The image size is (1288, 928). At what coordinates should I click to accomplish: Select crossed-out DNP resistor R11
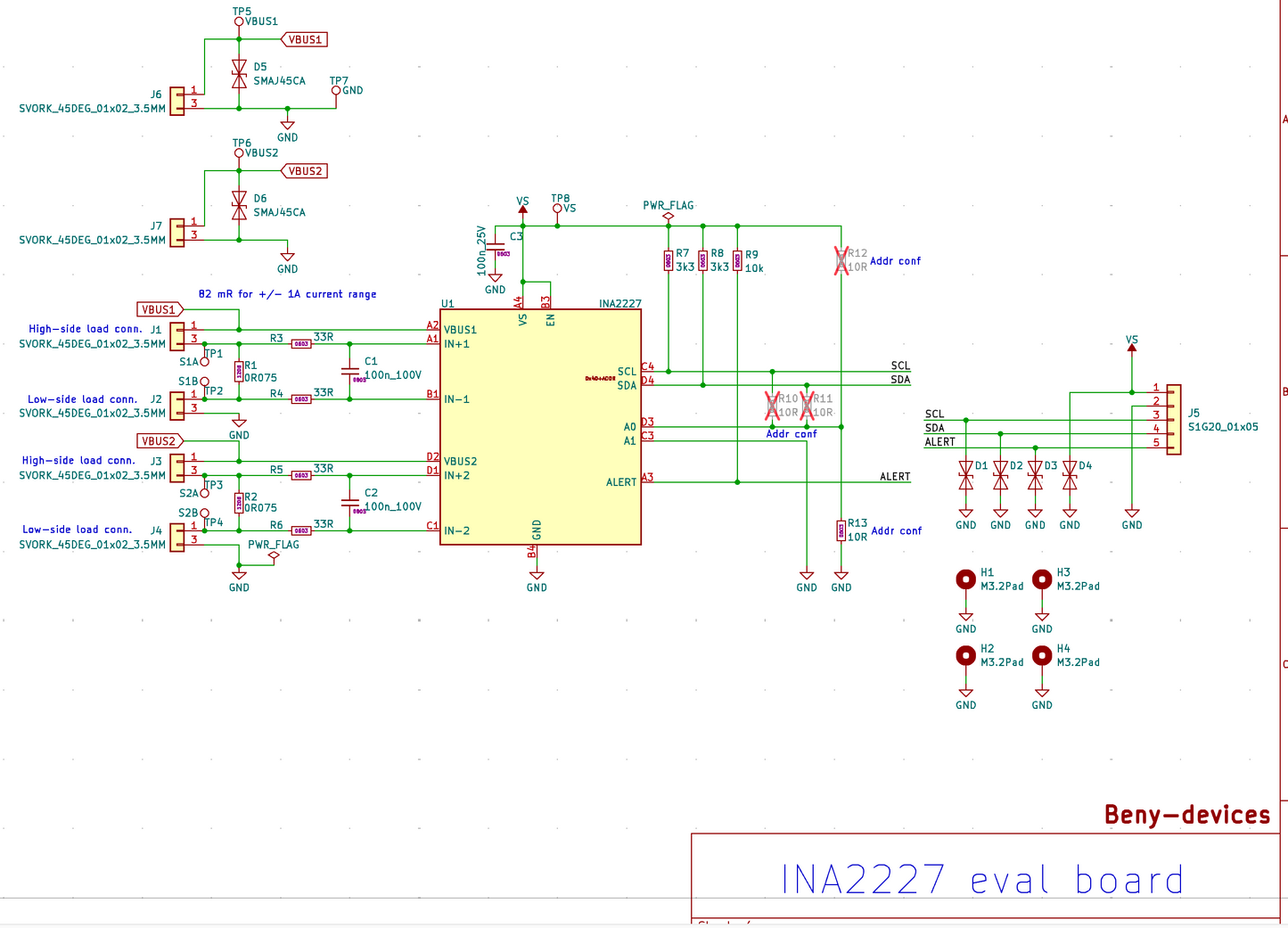click(x=807, y=406)
